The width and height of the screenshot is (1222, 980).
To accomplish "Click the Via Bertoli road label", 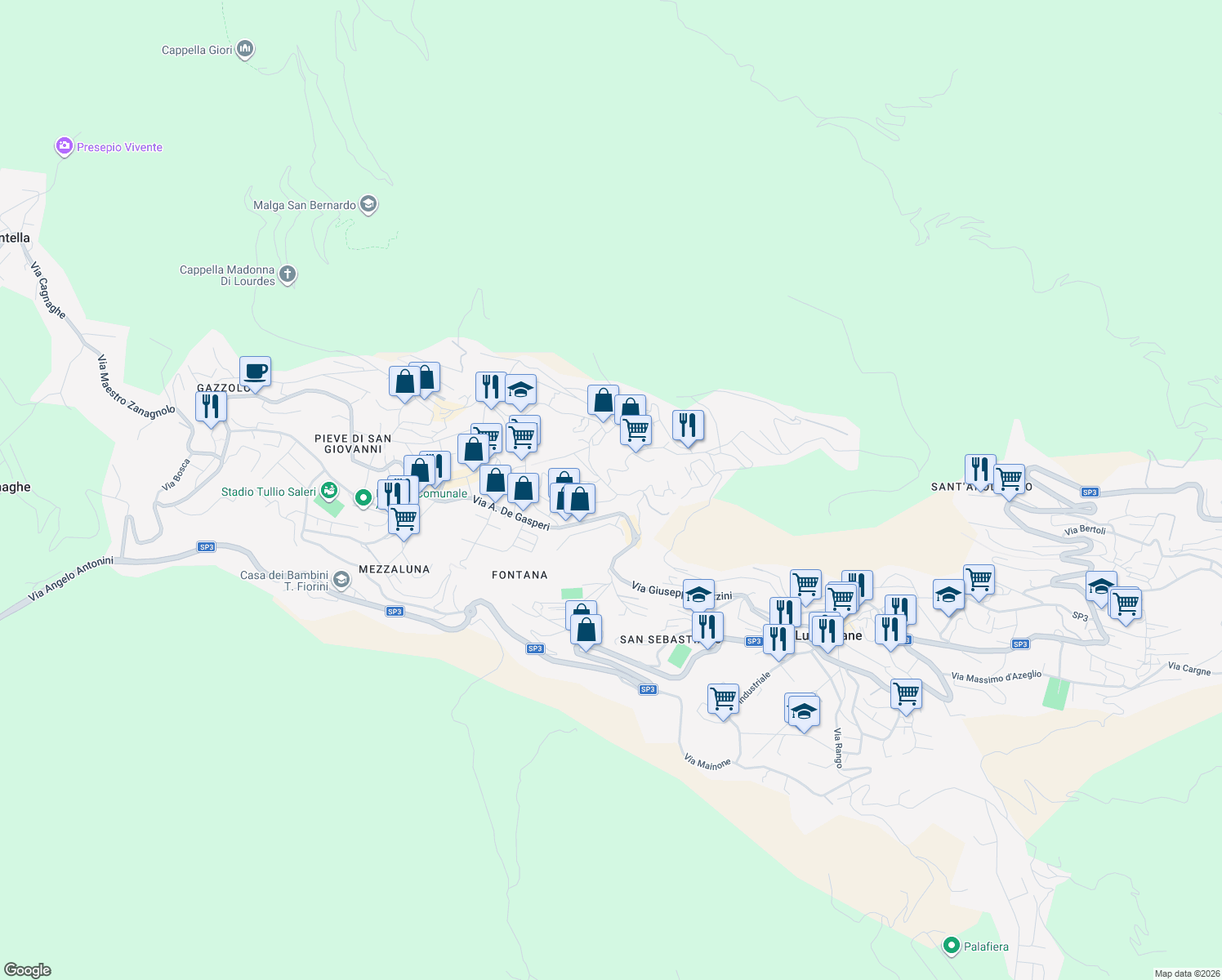I will tap(1085, 531).
